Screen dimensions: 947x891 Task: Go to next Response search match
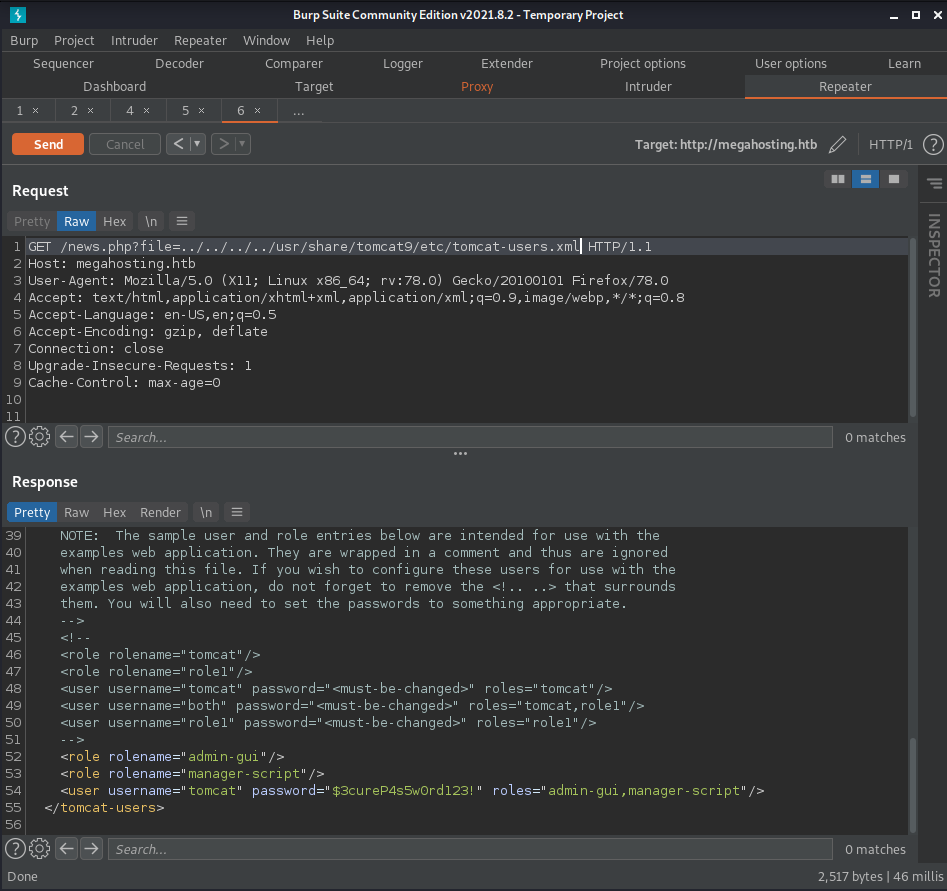[x=91, y=849]
